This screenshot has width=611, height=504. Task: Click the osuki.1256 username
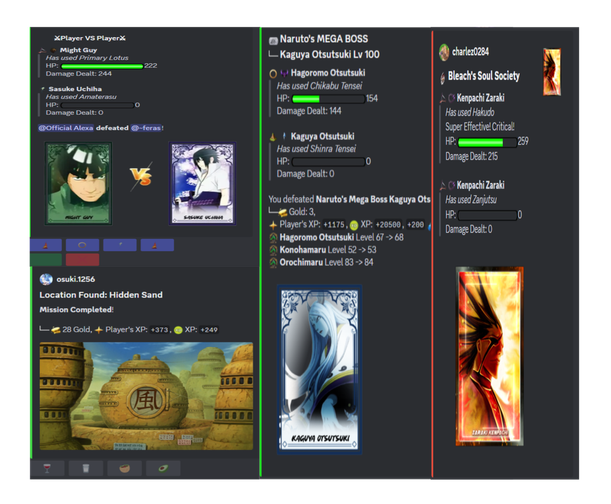tap(76, 279)
